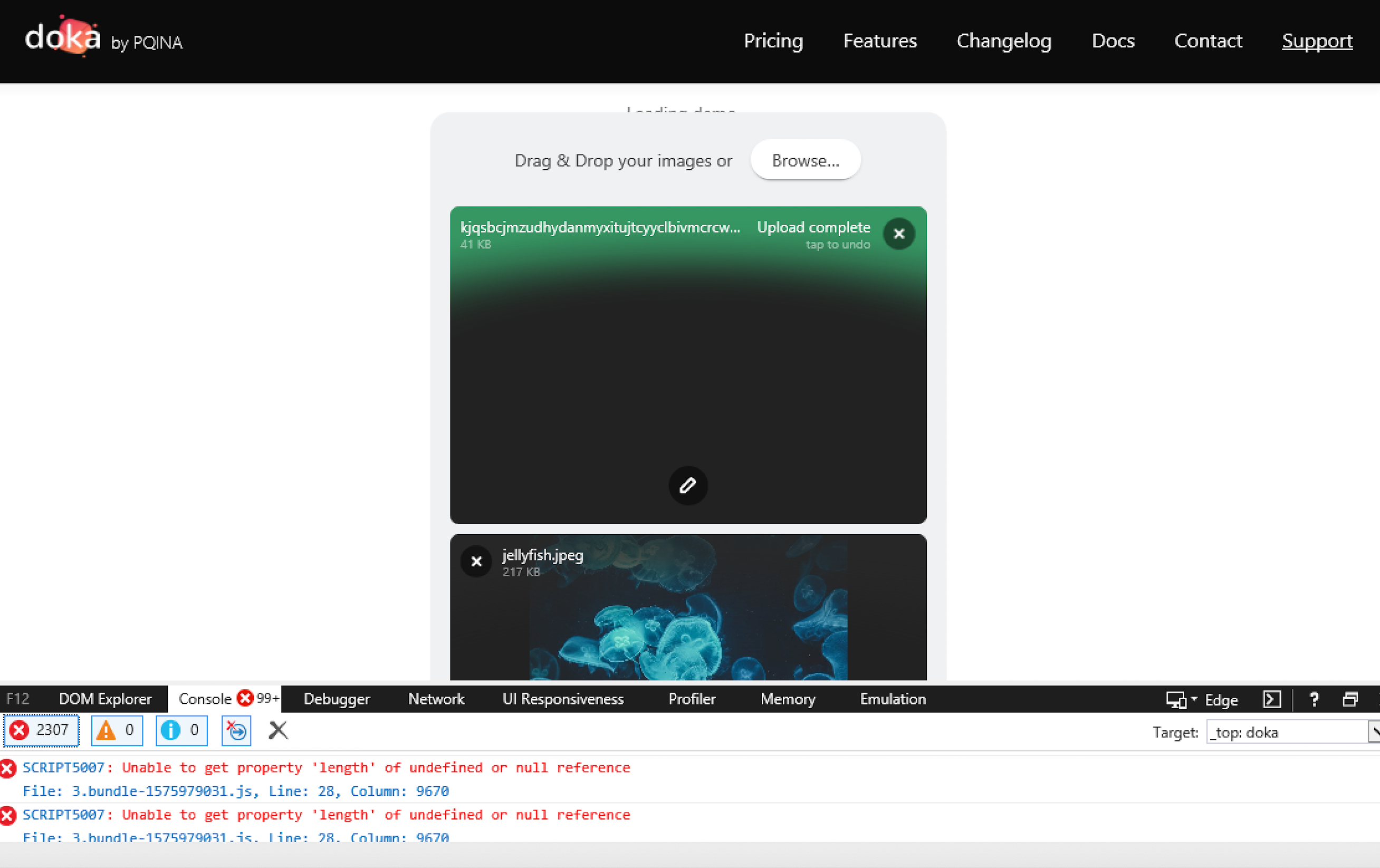Image resolution: width=1380 pixels, height=868 pixels.
Task: Click the doka by PQINA logo
Action: (104, 38)
